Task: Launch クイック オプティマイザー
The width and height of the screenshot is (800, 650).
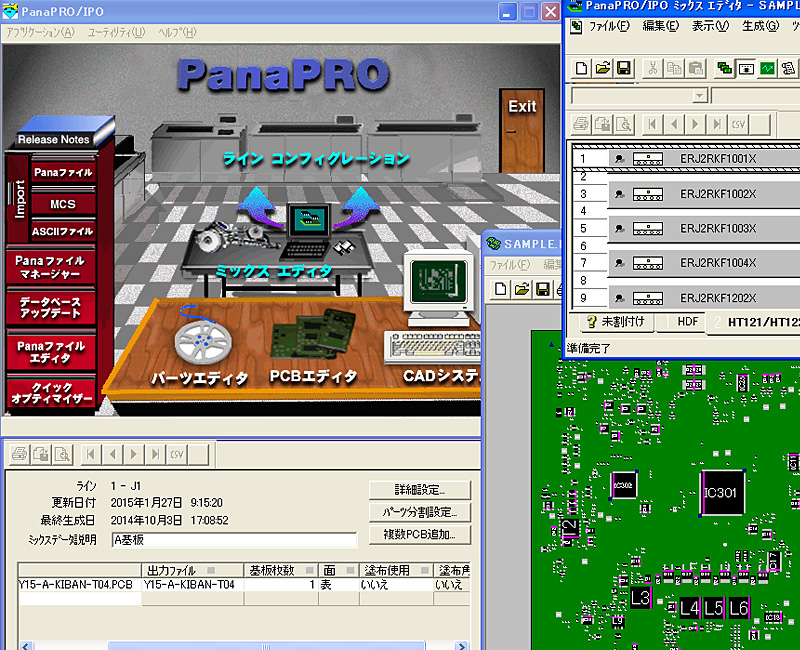Action: point(51,393)
